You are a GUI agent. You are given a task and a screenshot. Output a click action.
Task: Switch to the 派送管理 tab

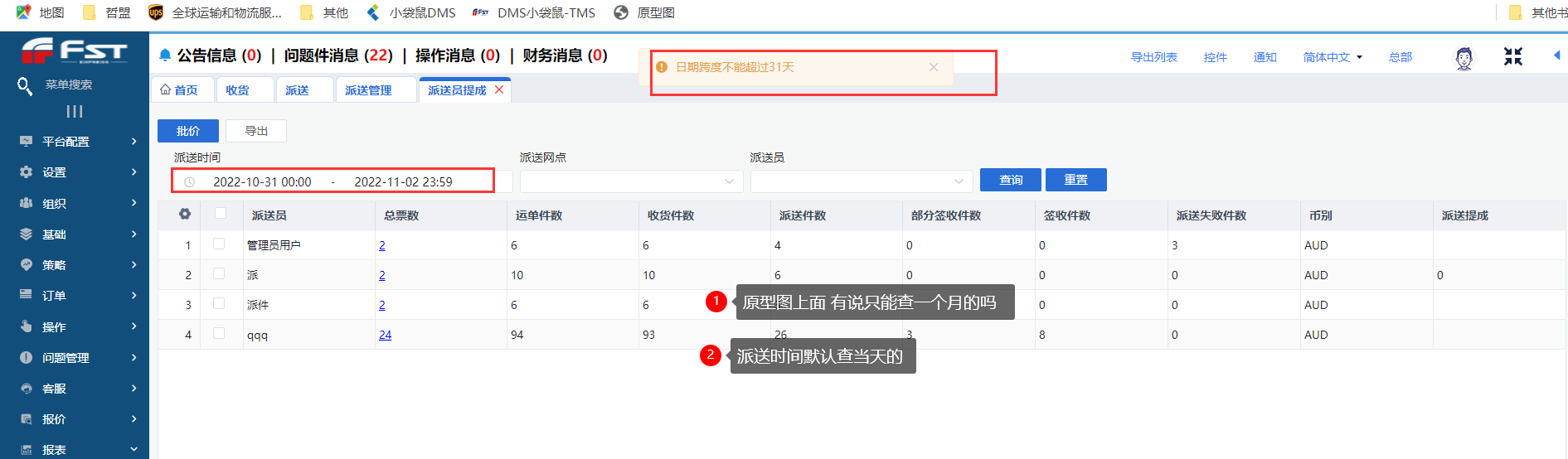376,90
